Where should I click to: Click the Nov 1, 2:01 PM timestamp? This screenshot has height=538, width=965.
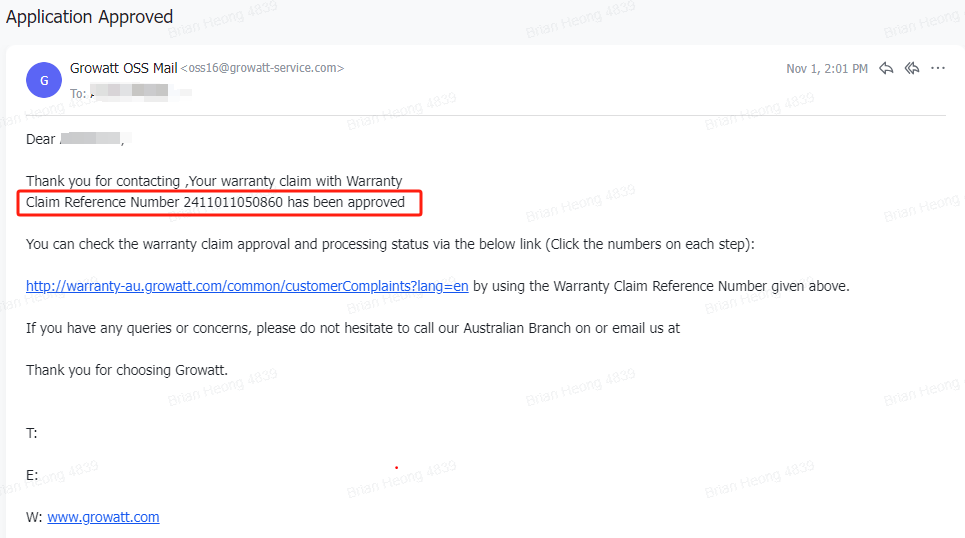pyautogui.click(x=826, y=69)
